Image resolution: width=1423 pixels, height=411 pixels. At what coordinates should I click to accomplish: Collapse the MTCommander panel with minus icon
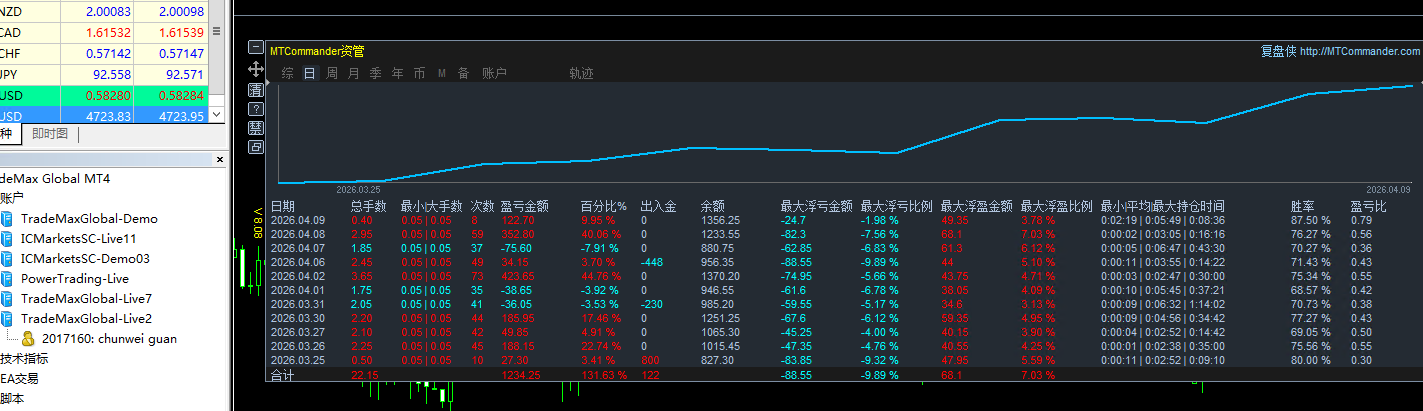pos(255,48)
